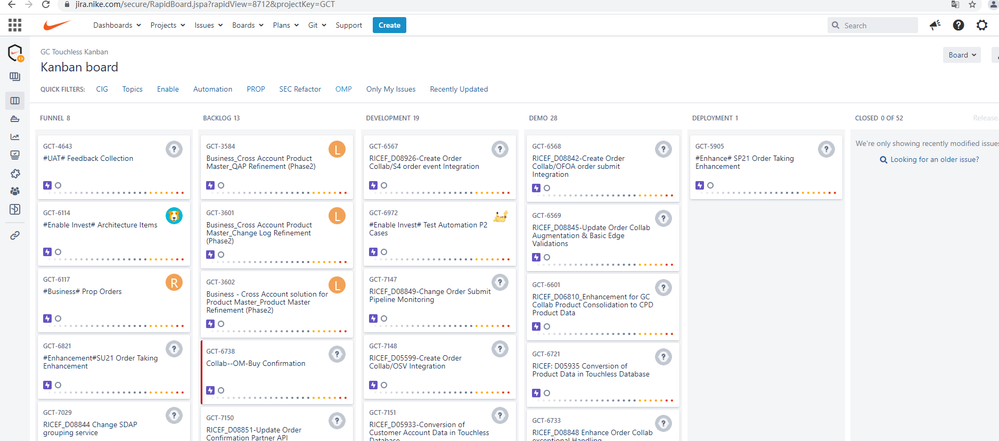Toggle the Enable quick filter
The image size is (999, 441).
(x=168, y=89)
